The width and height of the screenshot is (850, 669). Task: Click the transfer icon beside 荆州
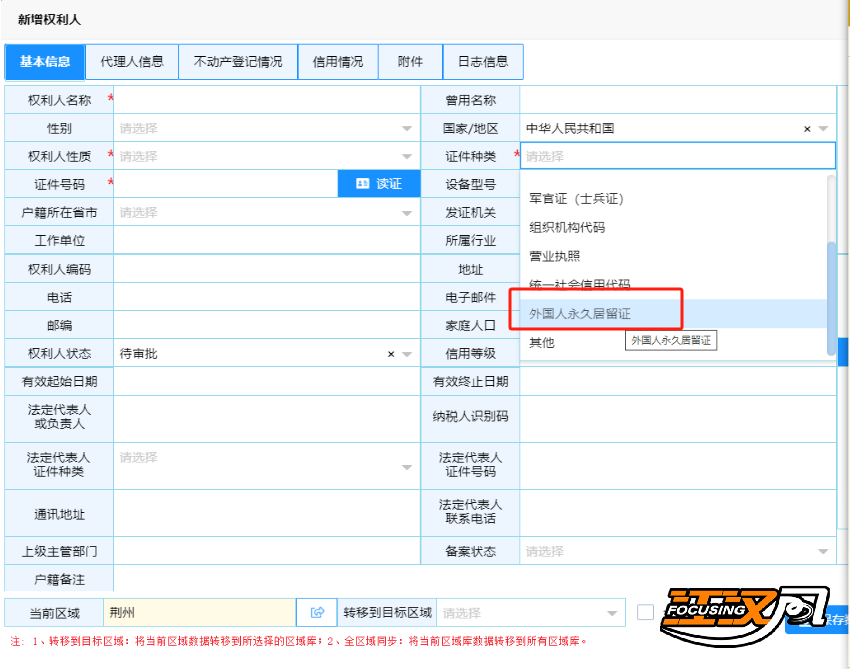pos(318,613)
